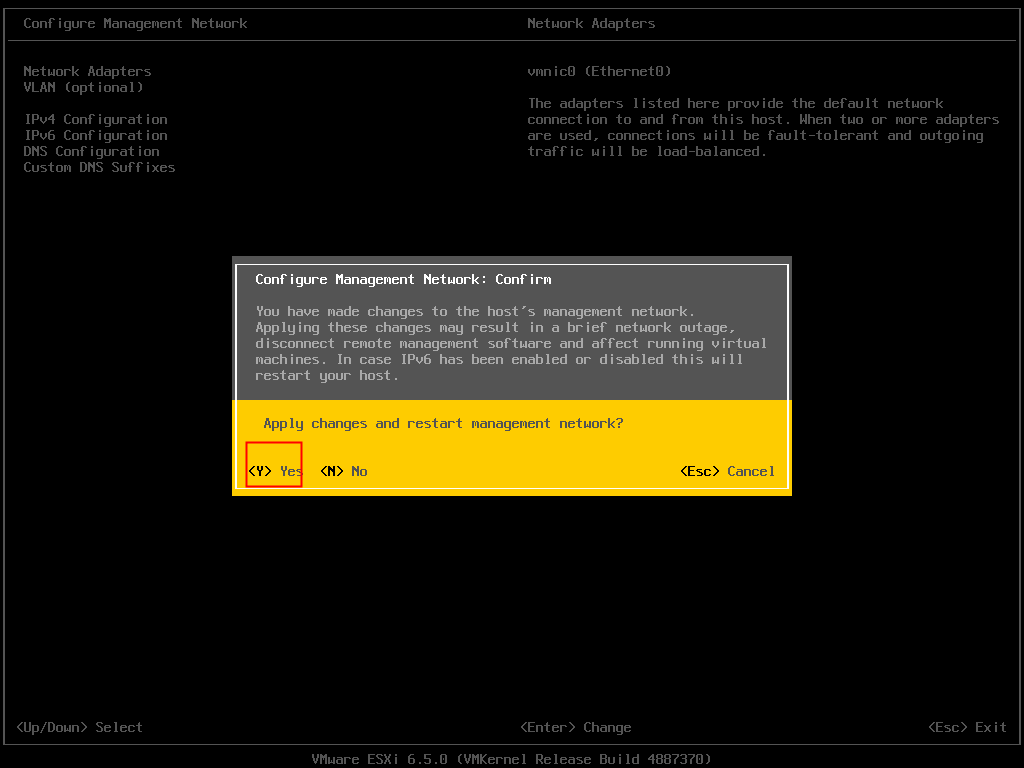
Task: Click the Configure Management Network: Confirm title
Action: (x=403, y=279)
